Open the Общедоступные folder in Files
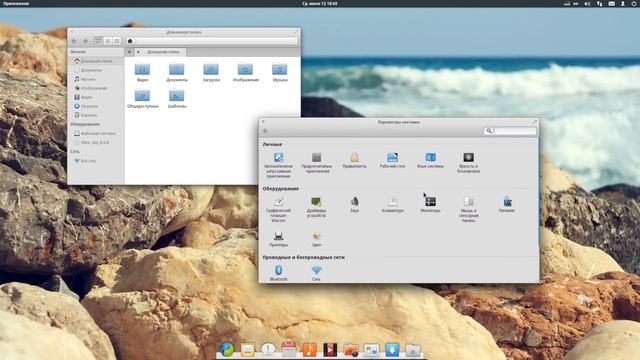The width and height of the screenshot is (640, 360). [x=142, y=99]
